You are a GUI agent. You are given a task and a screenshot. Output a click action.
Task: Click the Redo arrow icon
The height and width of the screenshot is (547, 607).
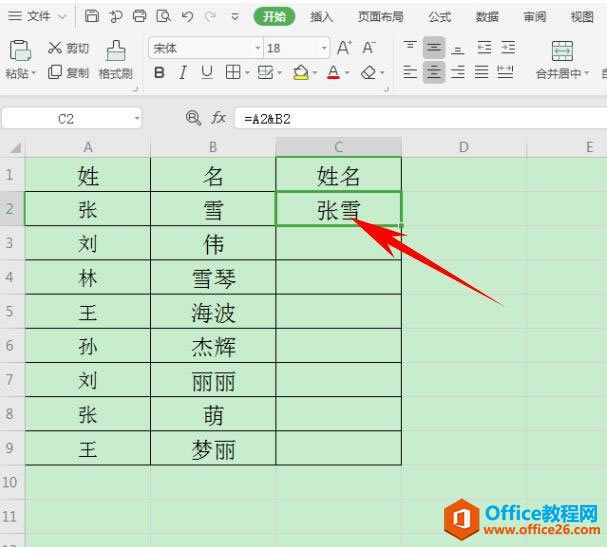[x=211, y=16]
